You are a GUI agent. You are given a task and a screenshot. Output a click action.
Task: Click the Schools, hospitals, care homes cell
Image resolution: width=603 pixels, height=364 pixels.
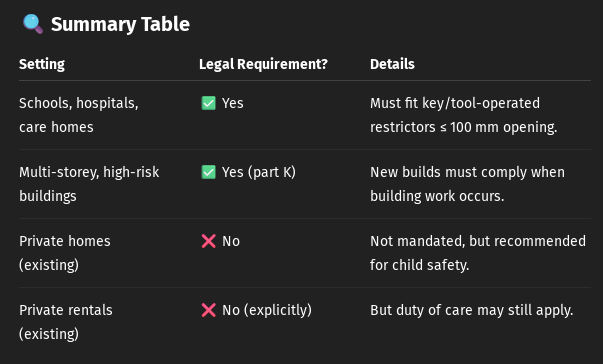79,115
